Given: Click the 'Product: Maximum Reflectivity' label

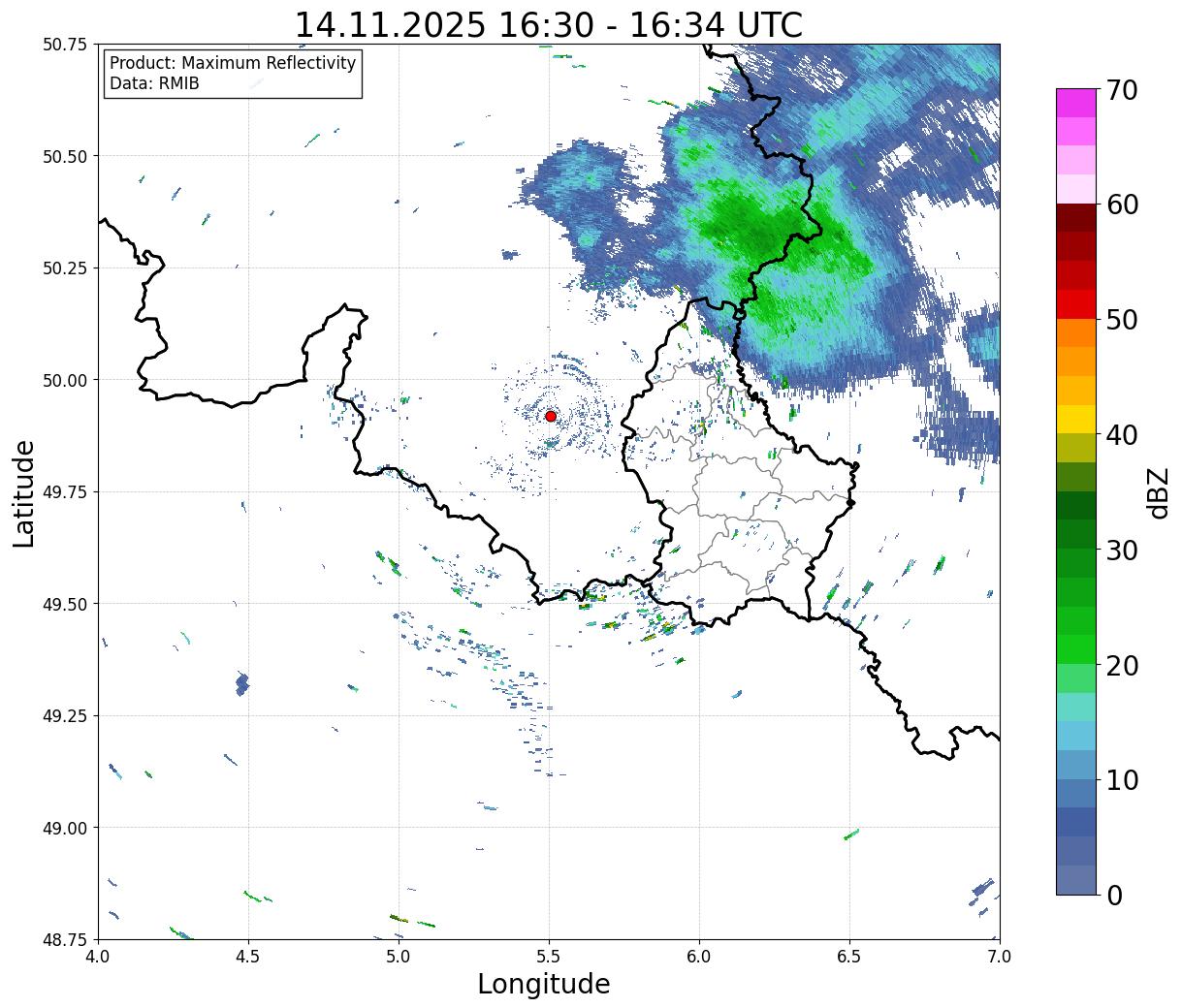Looking at the screenshot, I should (233, 63).
